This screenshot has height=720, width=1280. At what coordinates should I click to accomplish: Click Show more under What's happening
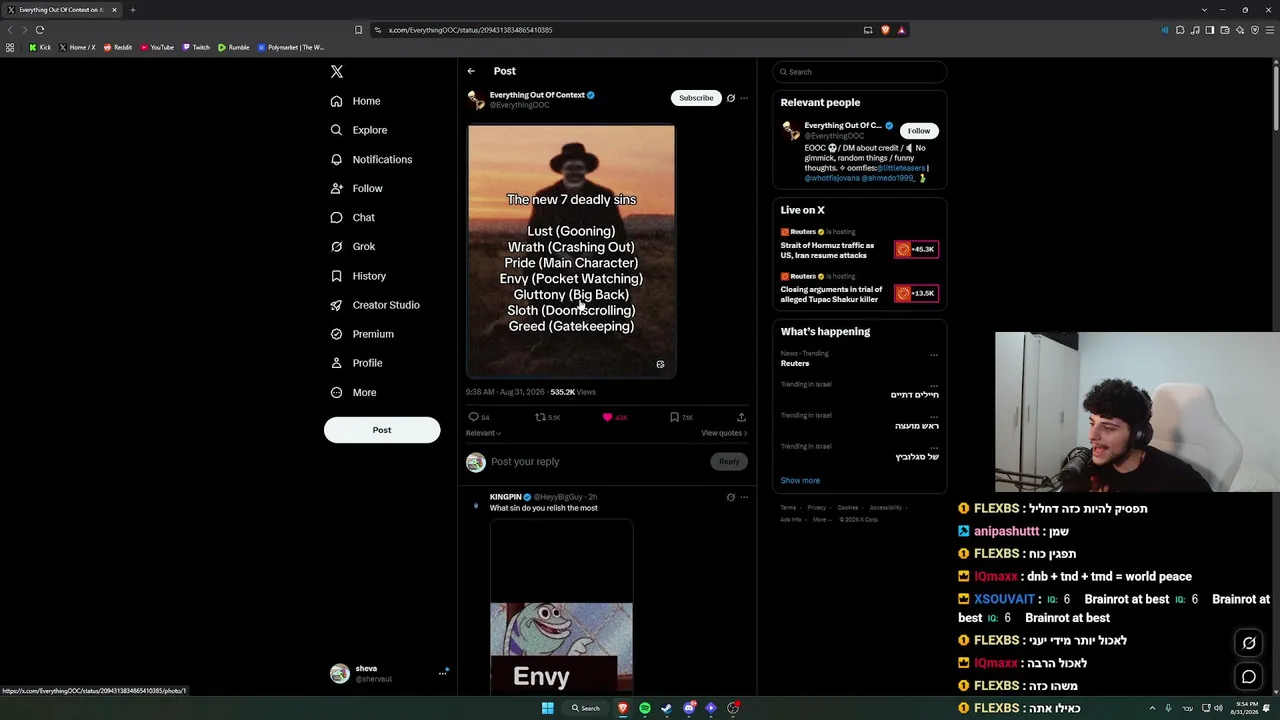coord(800,481)
